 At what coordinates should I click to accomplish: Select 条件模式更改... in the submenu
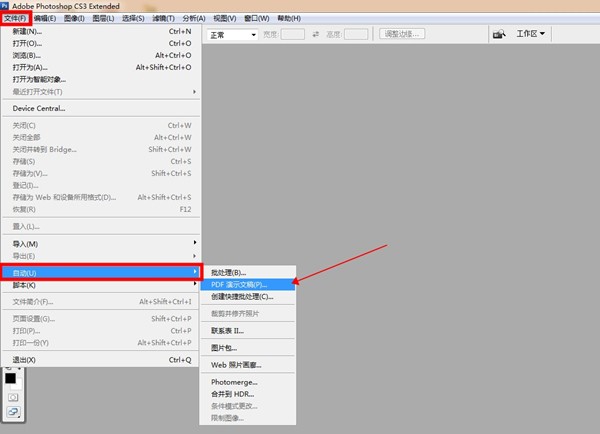[248, 406]
